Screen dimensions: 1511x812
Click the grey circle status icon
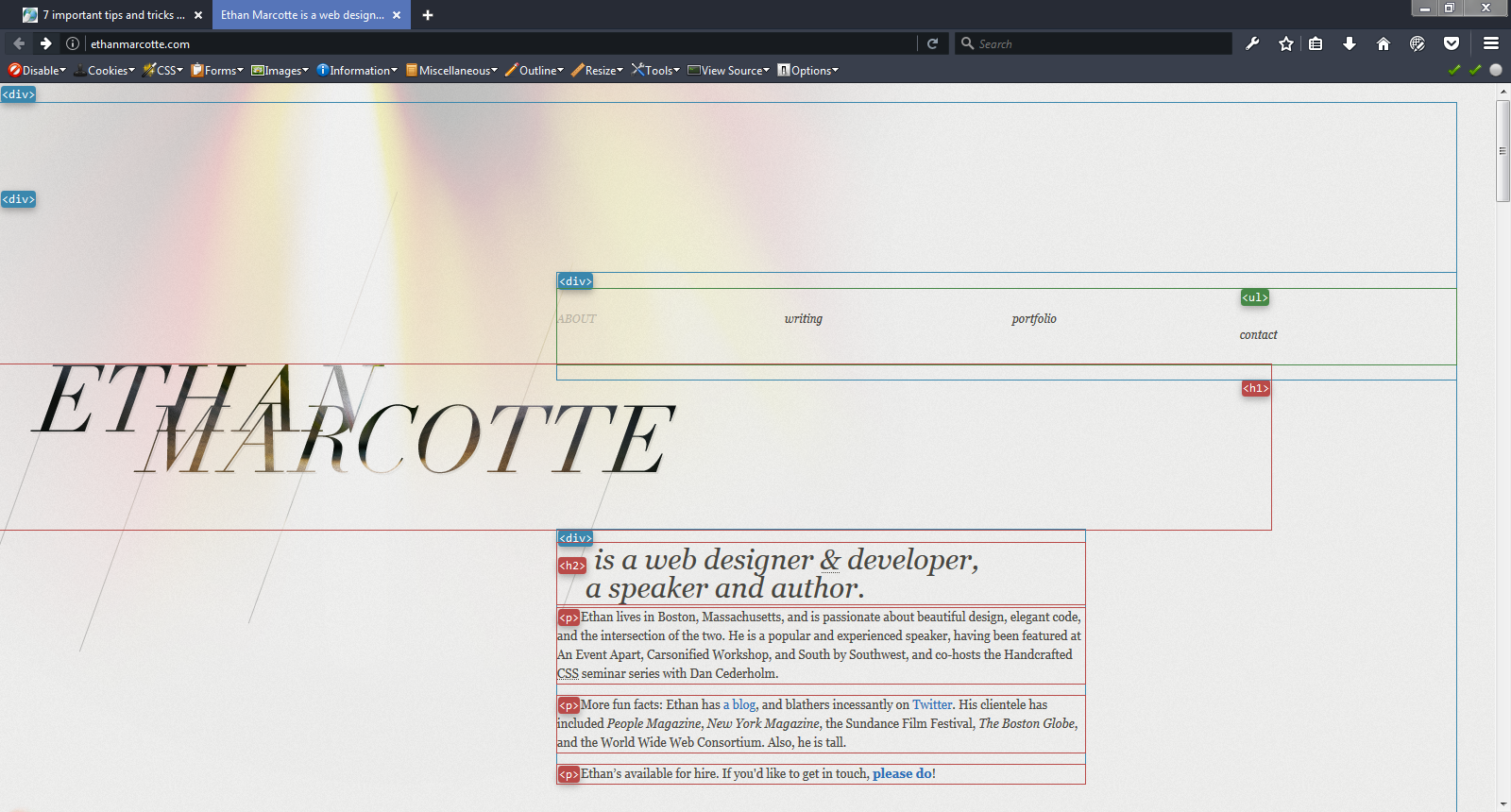(1496, 70)
